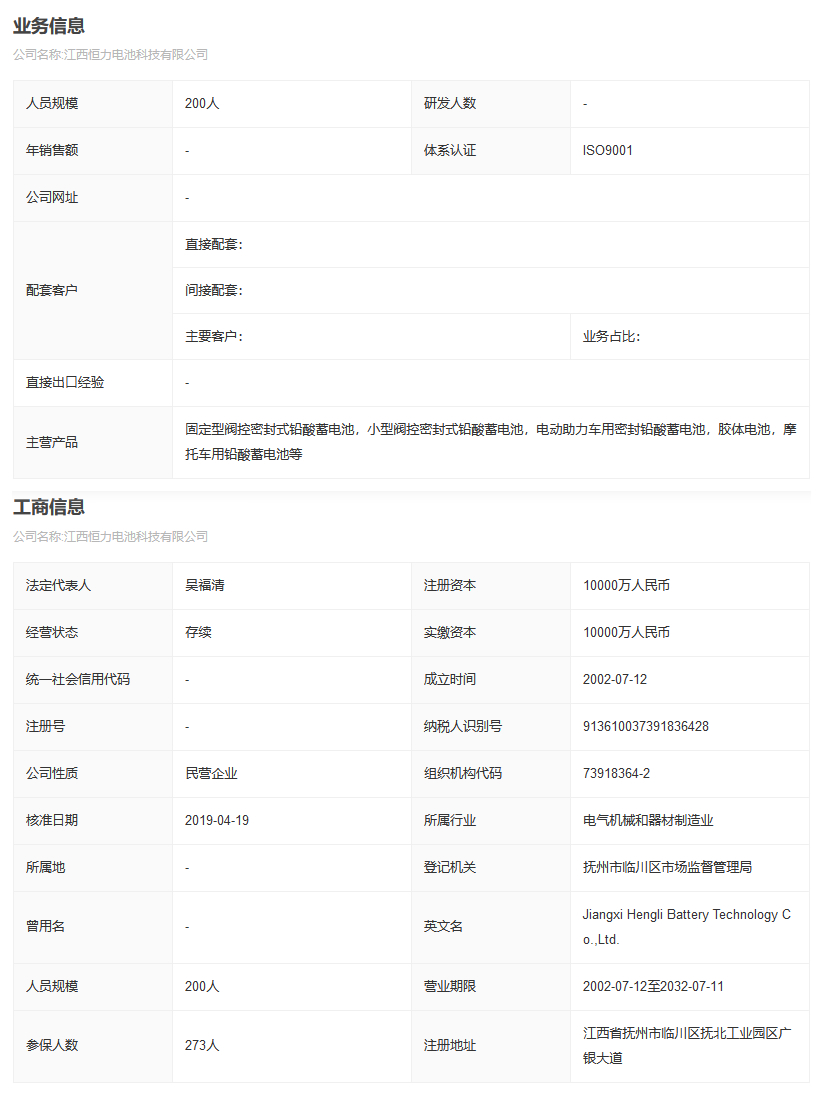The image size is (826, 1100).
Task: Click the 统一社会信用代码 label
Action: tap(78, 679)
